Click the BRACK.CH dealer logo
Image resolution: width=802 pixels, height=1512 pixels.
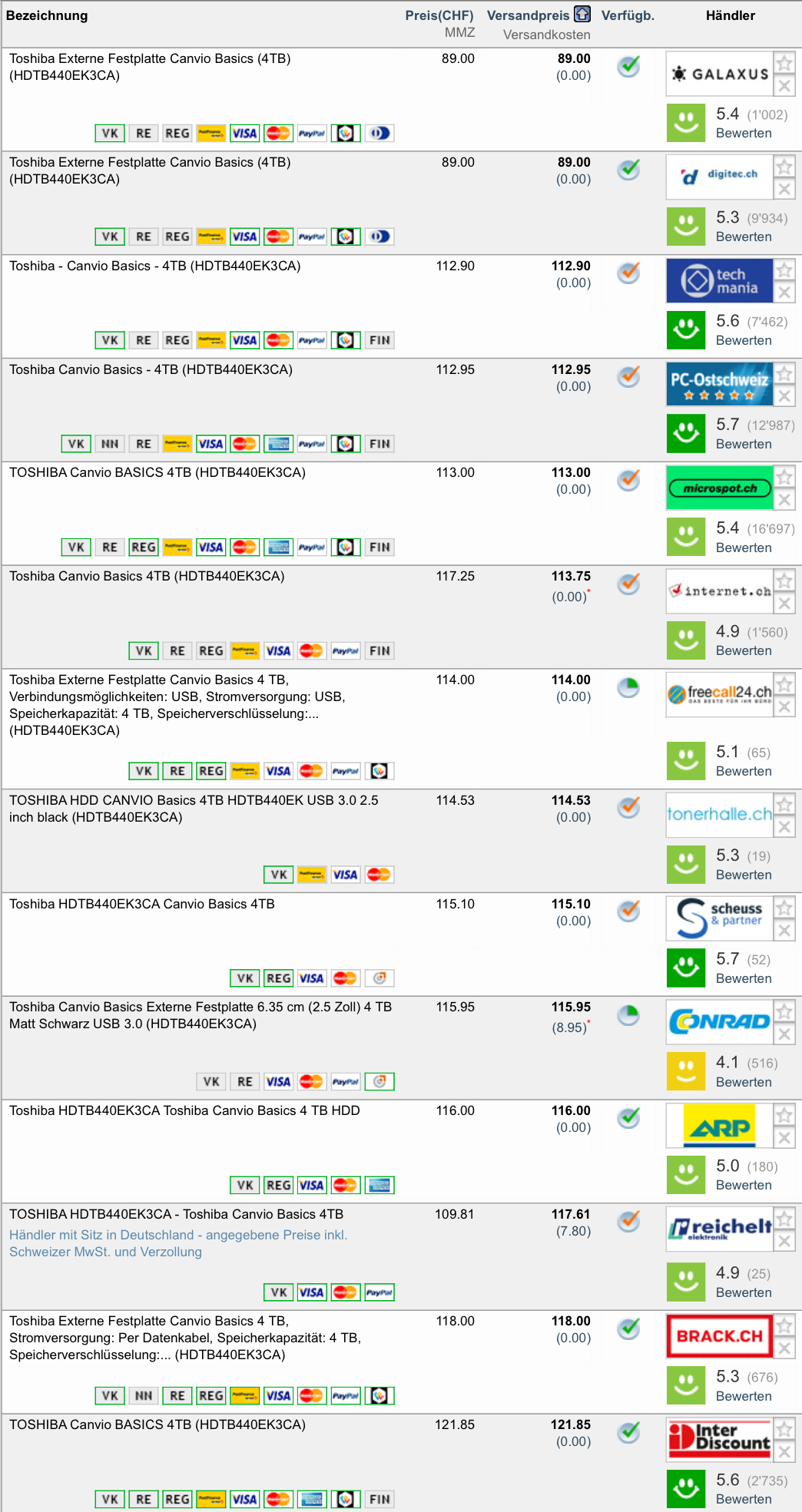(719, 1335)
